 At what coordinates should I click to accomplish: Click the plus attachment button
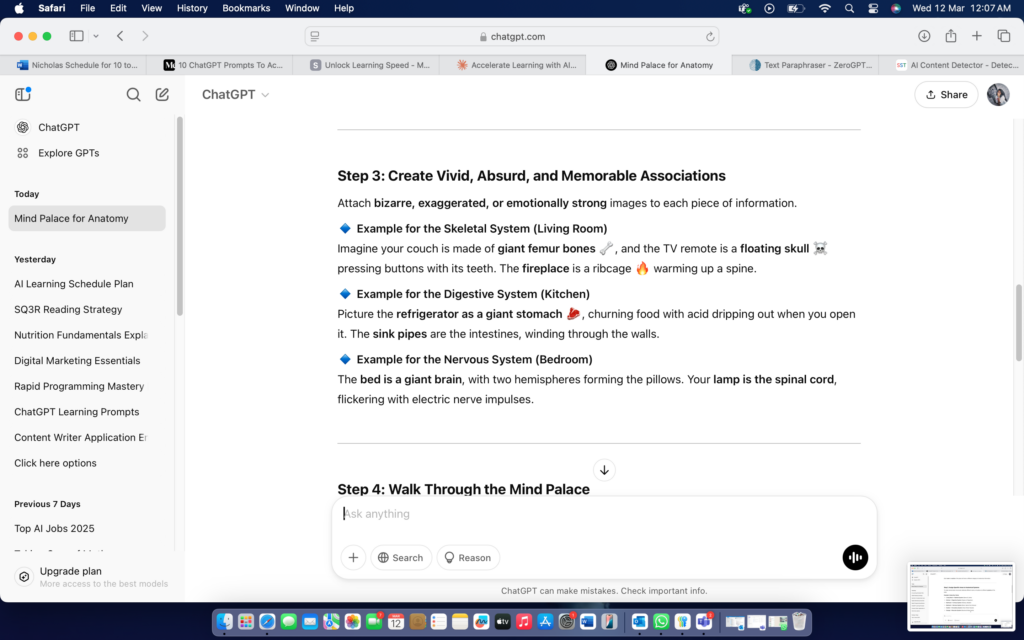pos(353,557)
